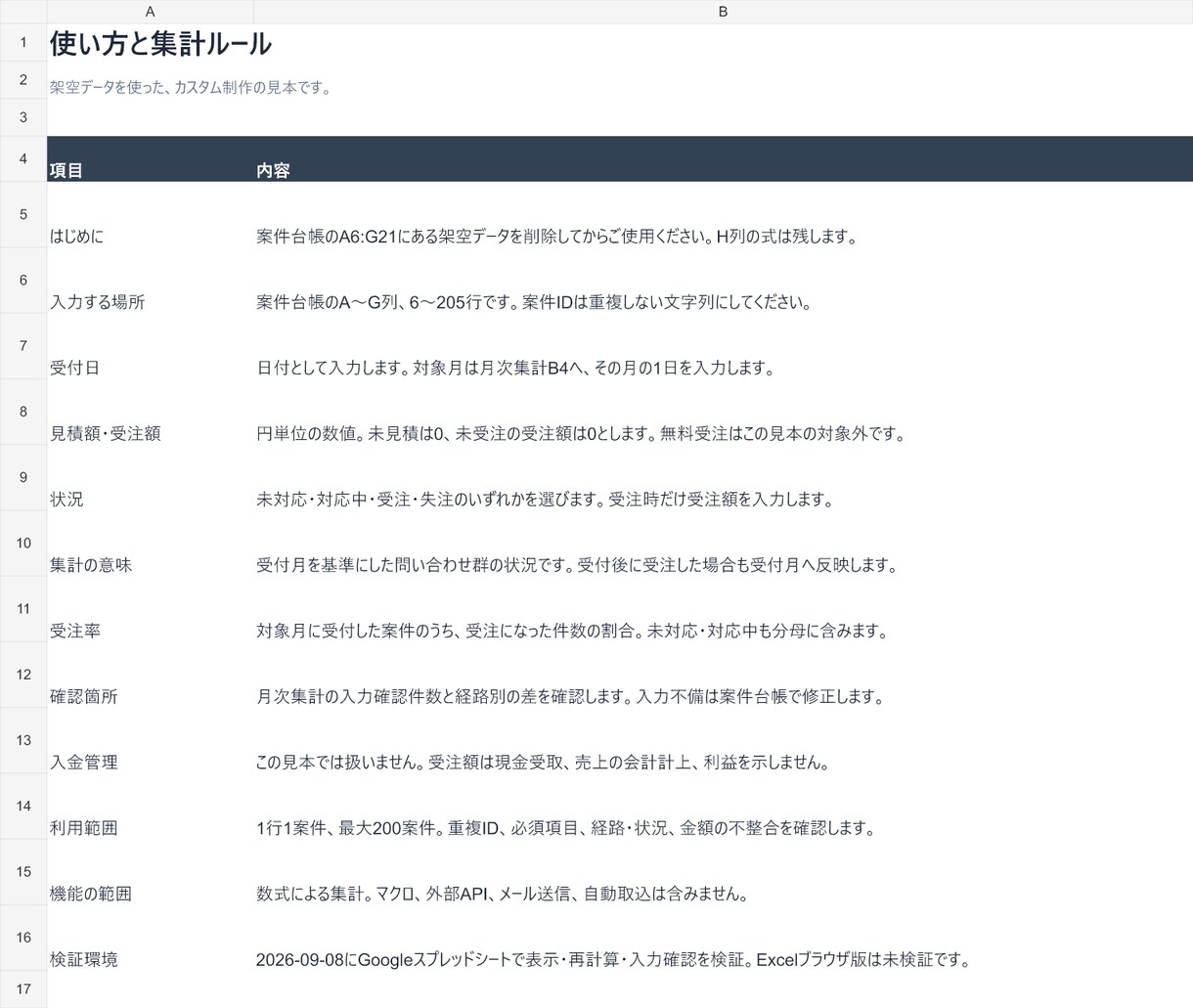Select the 利用範囲 cell
This screenshot has height=1008, width=1193.
150,807
